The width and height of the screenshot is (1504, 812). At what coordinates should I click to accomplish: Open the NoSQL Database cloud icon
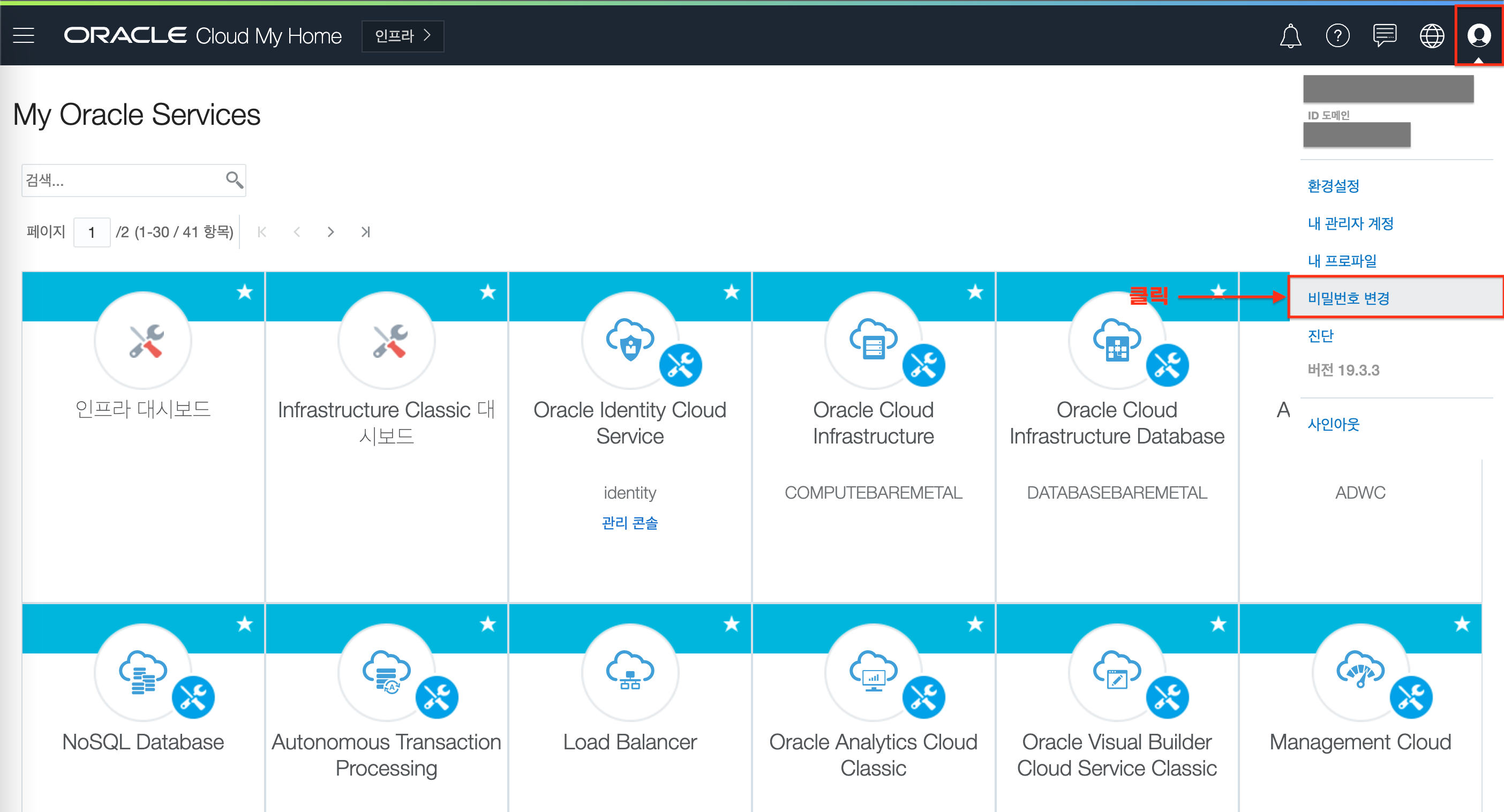(143, 673)
